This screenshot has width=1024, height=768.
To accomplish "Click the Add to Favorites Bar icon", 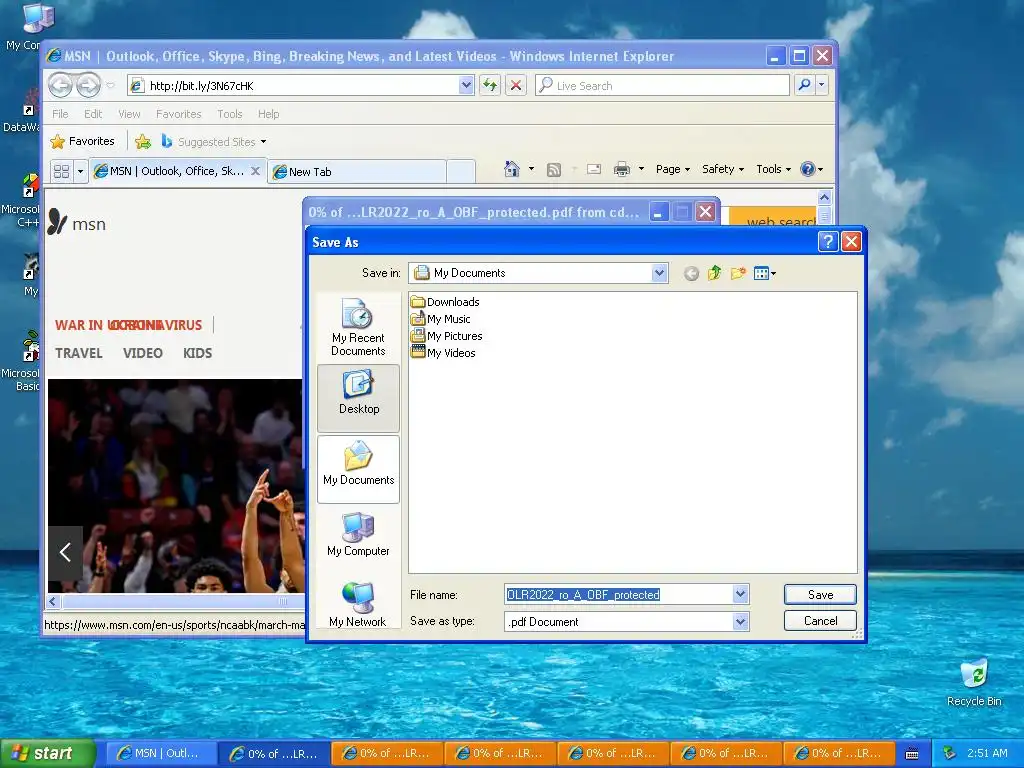I will click(x=142, y=141).
